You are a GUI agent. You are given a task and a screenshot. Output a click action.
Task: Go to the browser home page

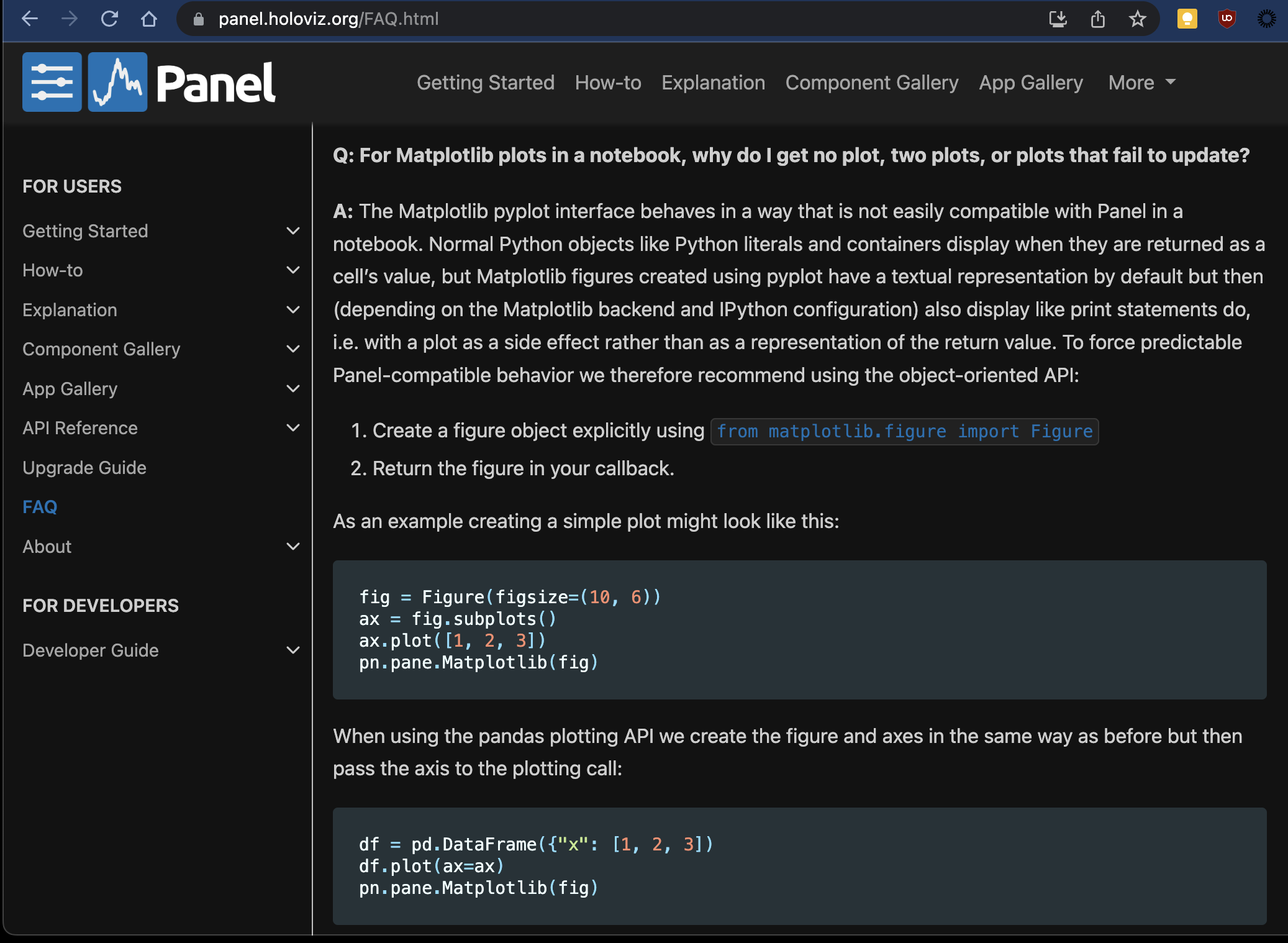coord(149,19)
